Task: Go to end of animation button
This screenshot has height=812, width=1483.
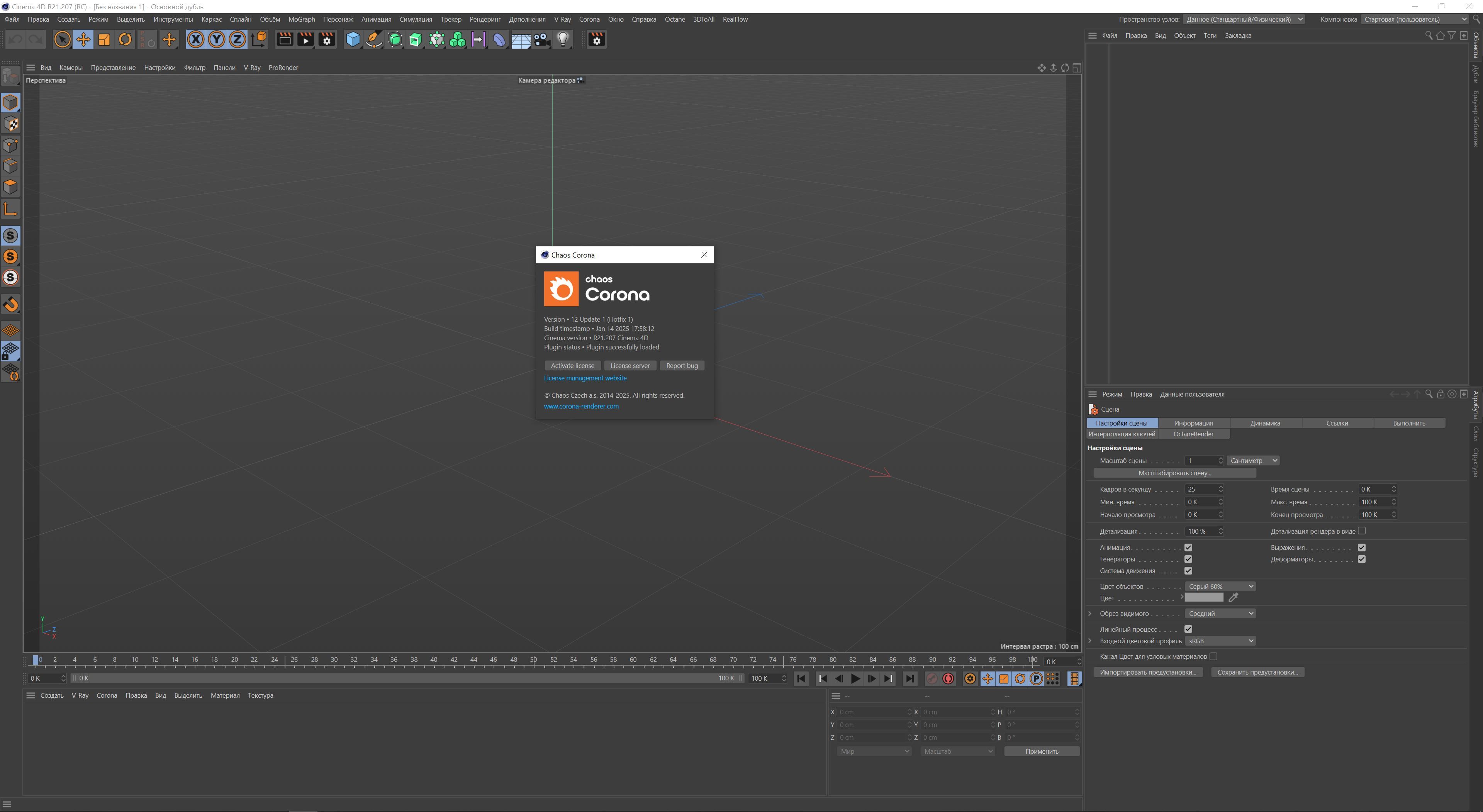Action: pos(909,679)
